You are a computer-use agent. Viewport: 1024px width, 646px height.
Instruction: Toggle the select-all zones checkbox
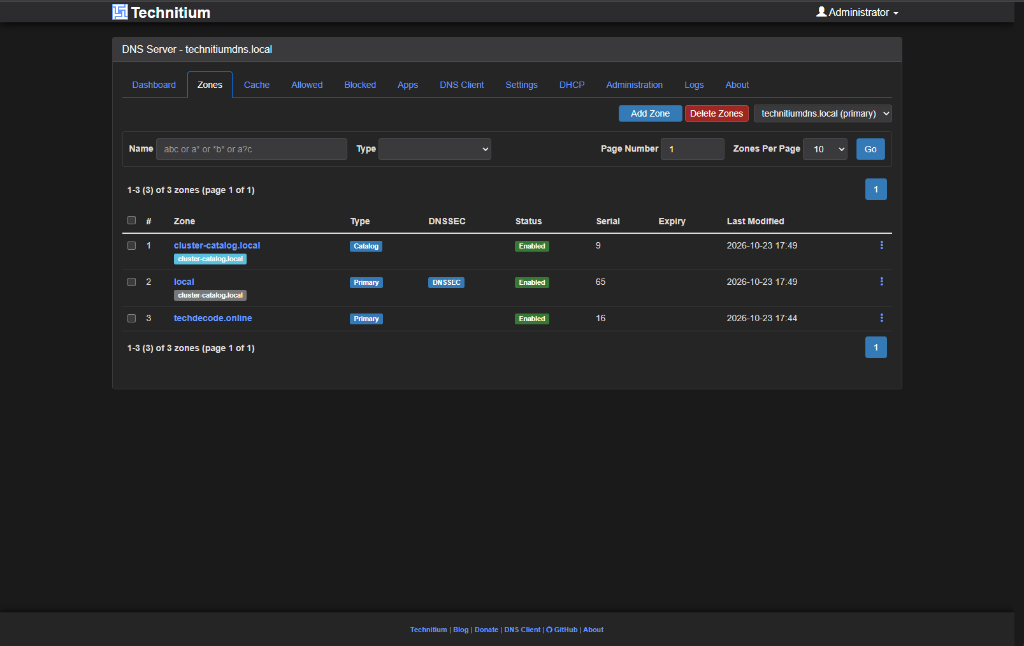pos(131,221)
